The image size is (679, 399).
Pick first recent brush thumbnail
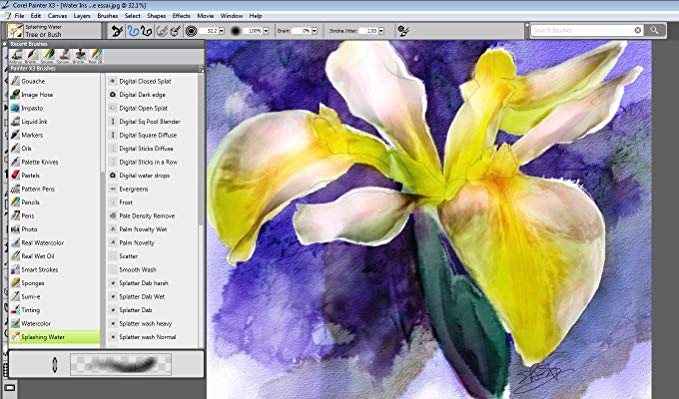(x=17, y=55)
